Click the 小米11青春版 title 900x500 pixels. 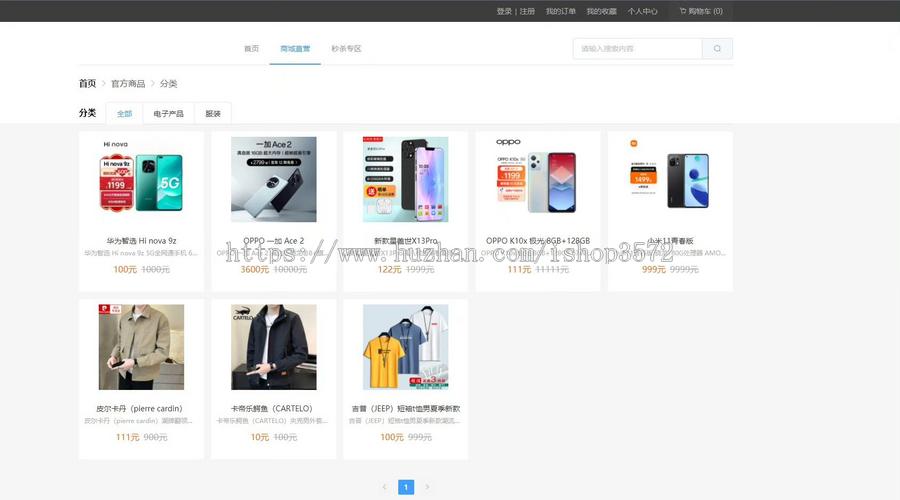670,241
